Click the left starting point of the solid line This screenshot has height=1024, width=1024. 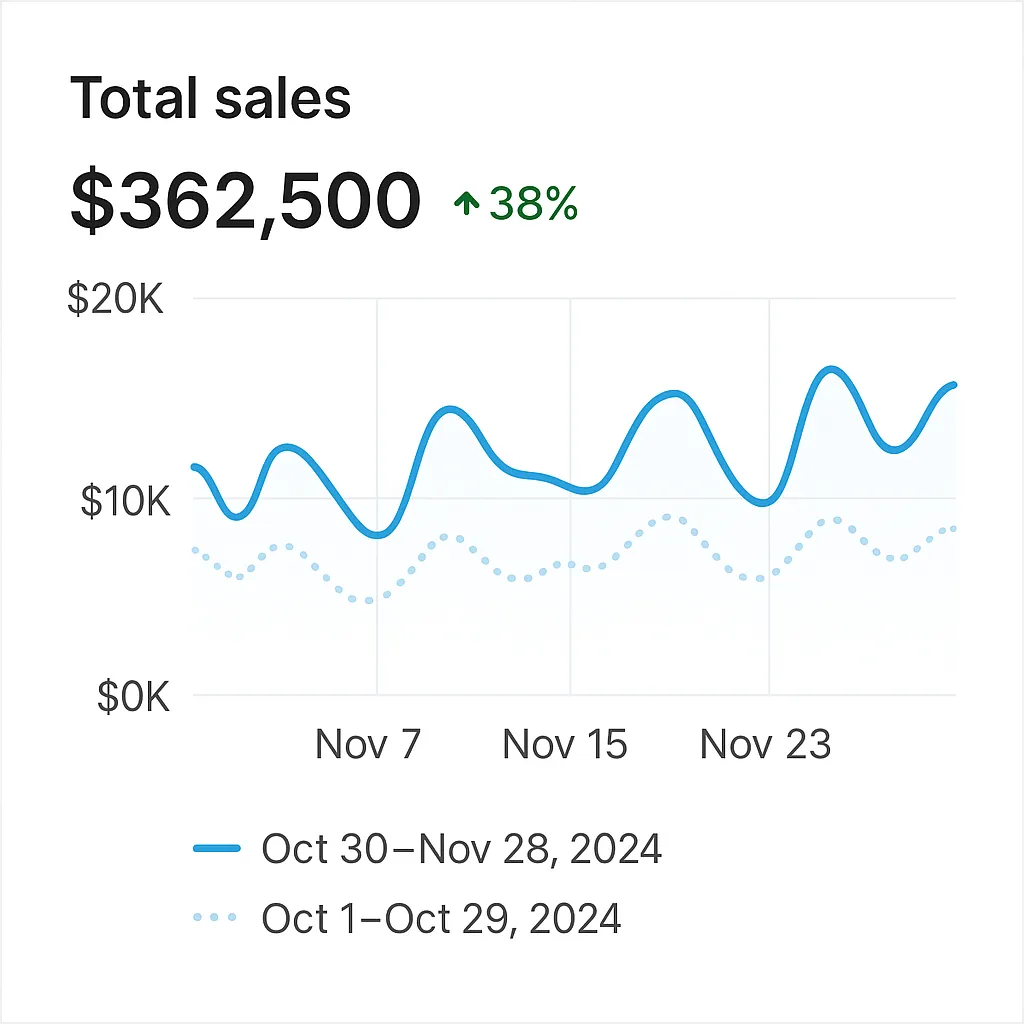tap(194, 466)
